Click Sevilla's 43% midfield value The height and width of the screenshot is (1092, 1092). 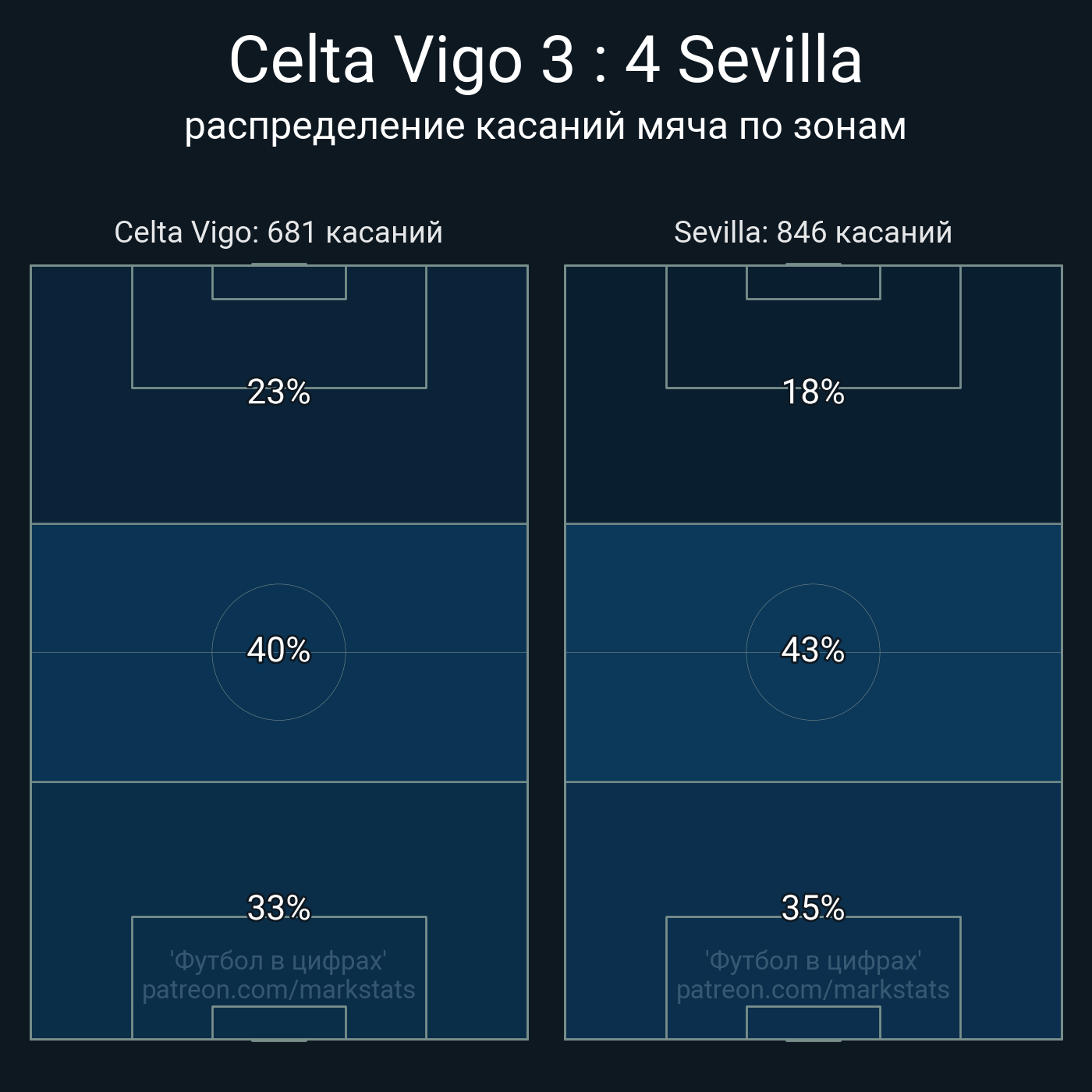(813, 650)
